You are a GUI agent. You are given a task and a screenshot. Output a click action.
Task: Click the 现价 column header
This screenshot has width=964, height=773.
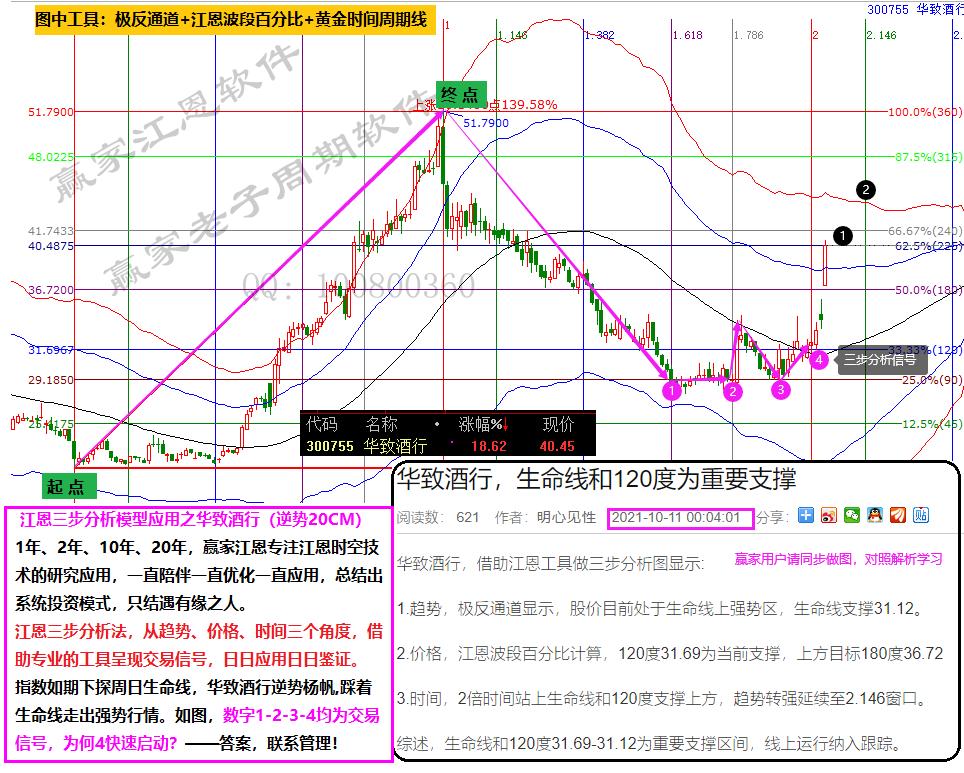pos(558,424)
